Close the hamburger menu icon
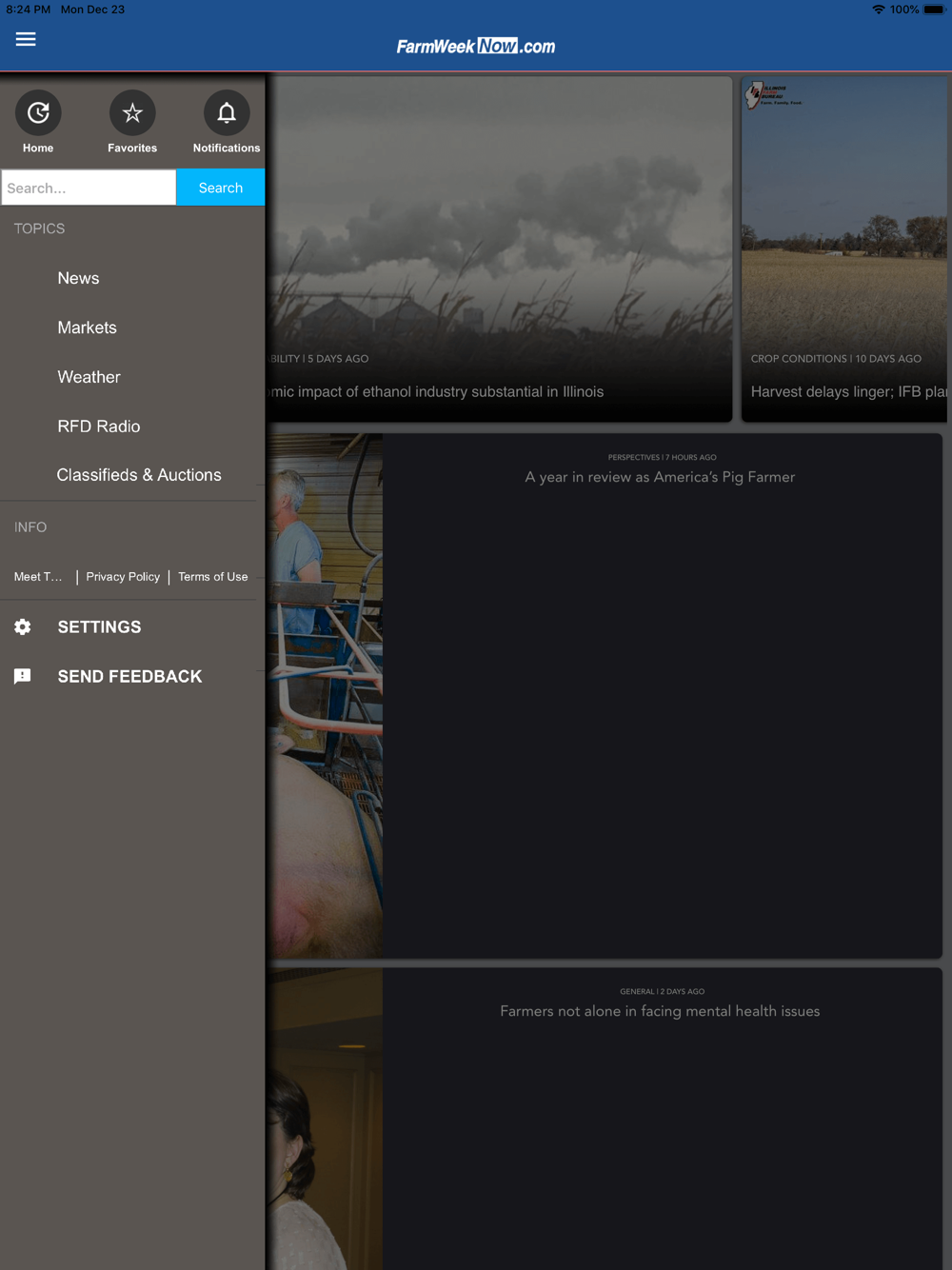Viewport: 952px width, 1270px height. click(26, 39)
